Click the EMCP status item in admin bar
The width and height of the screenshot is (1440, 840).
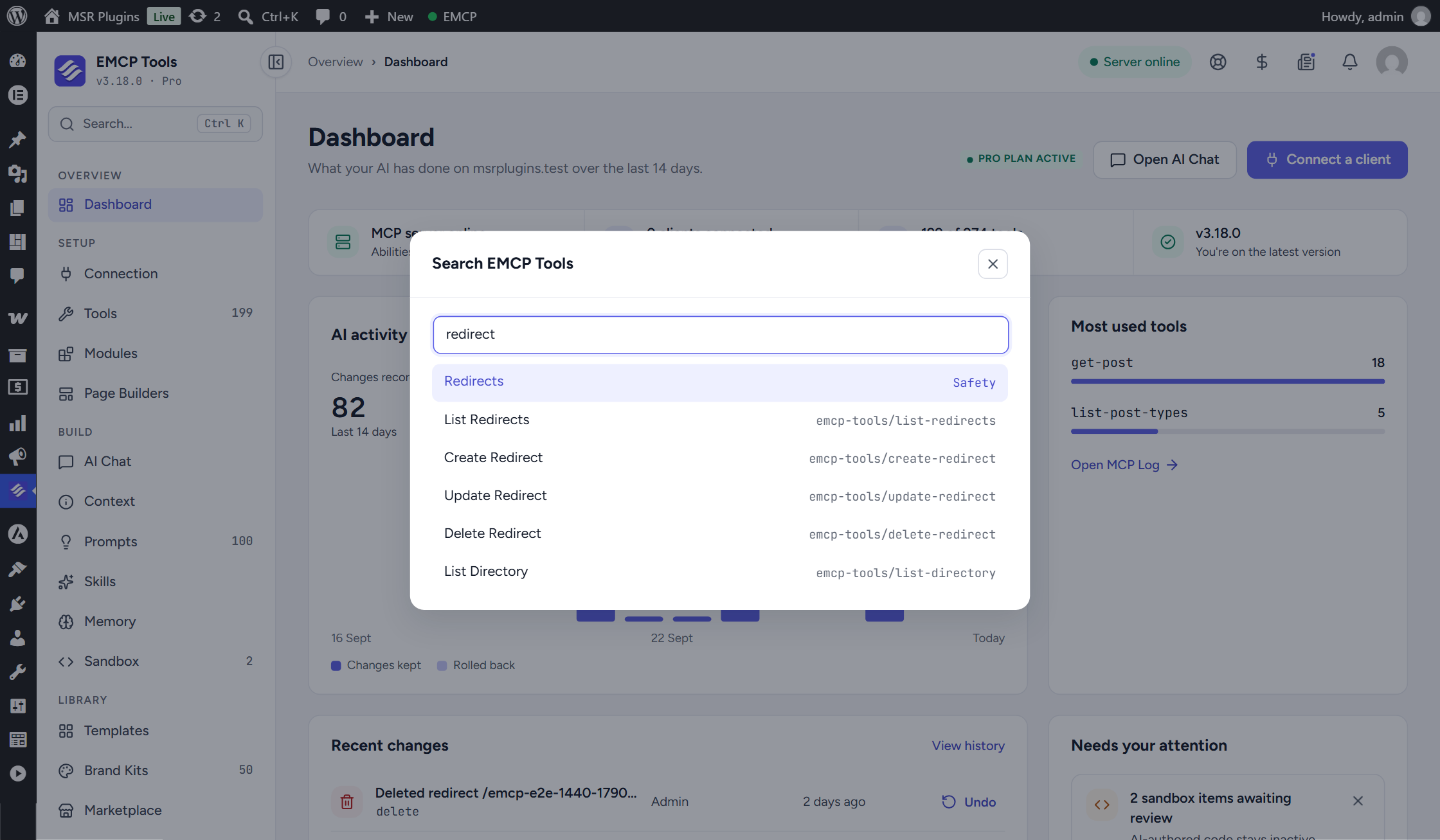[453, 16]
